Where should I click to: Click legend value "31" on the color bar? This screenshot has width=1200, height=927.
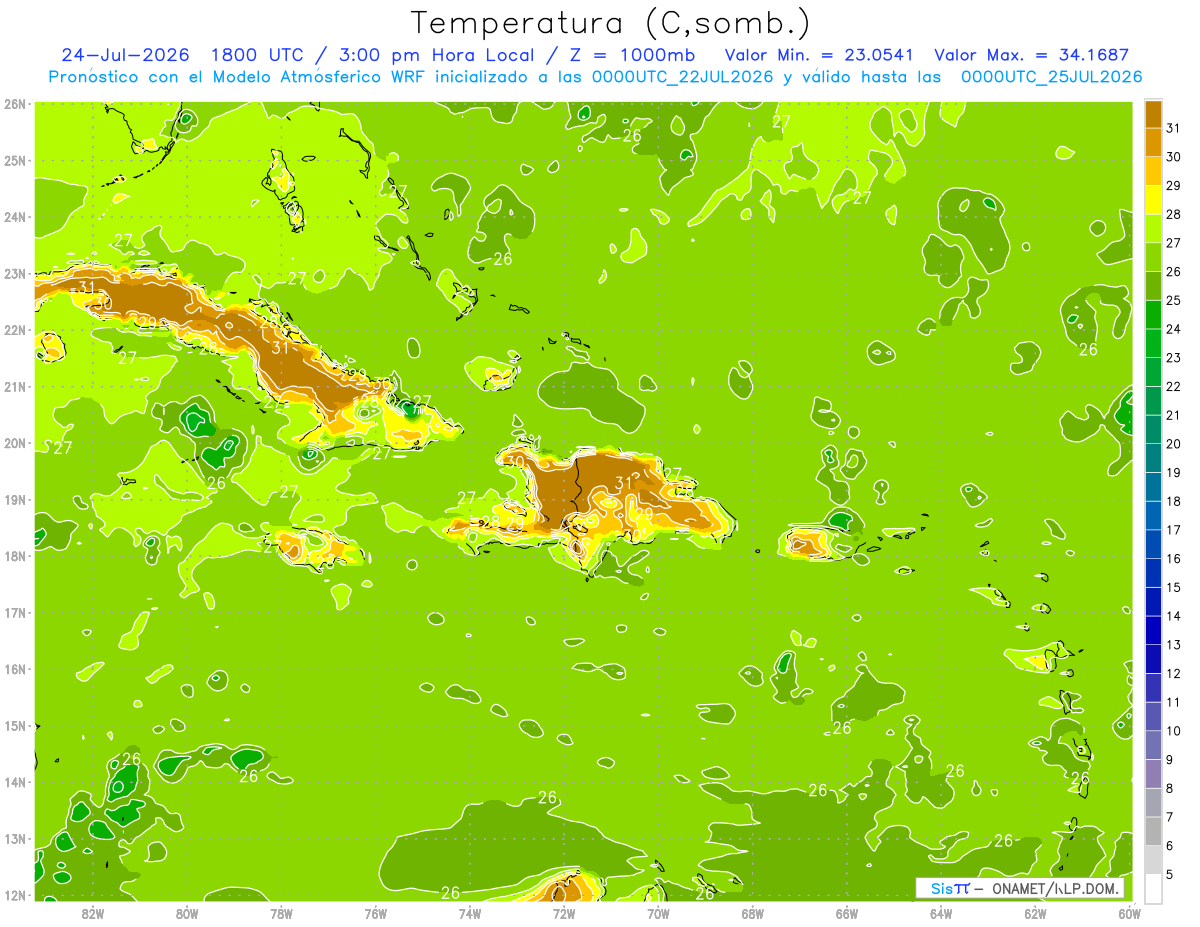[1174, 128]
